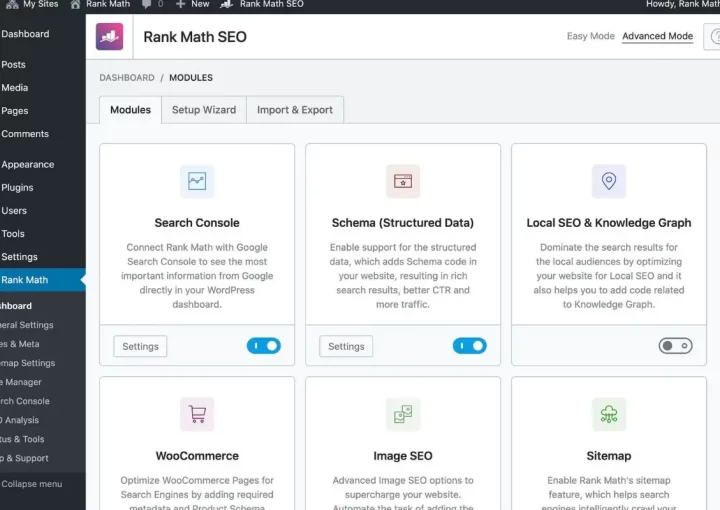The width and height of the screenshot is (720, 510).
Task: Collapse the WordPress admin menu
Action: pyautogui.click(x=32, y=484)
